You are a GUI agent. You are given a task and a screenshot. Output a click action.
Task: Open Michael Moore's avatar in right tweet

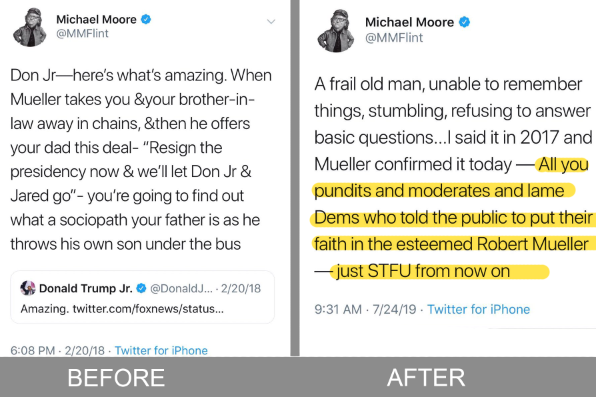pyautogui.click(x=336, y=31)
